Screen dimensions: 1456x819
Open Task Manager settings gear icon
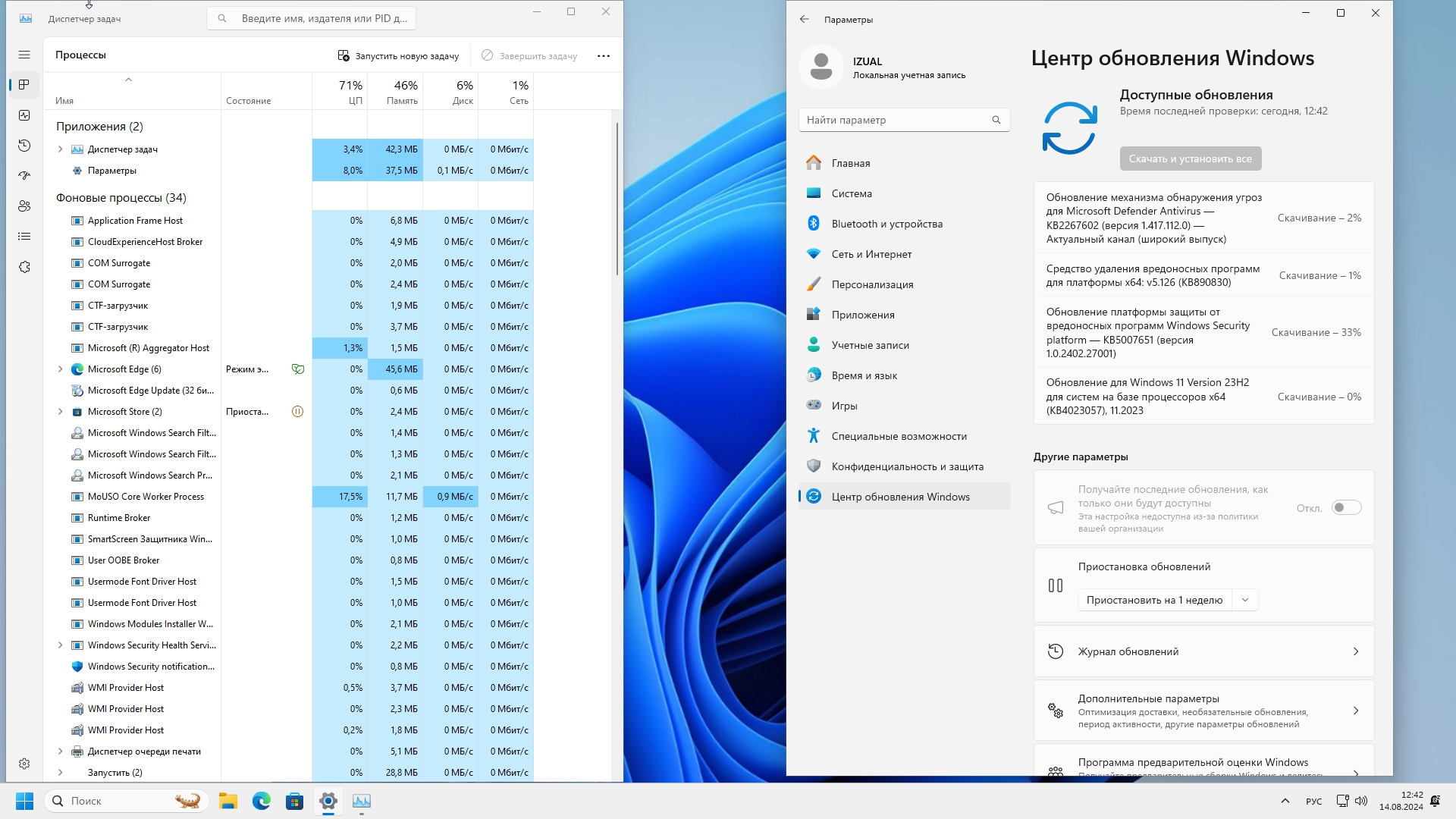(24, 764)
